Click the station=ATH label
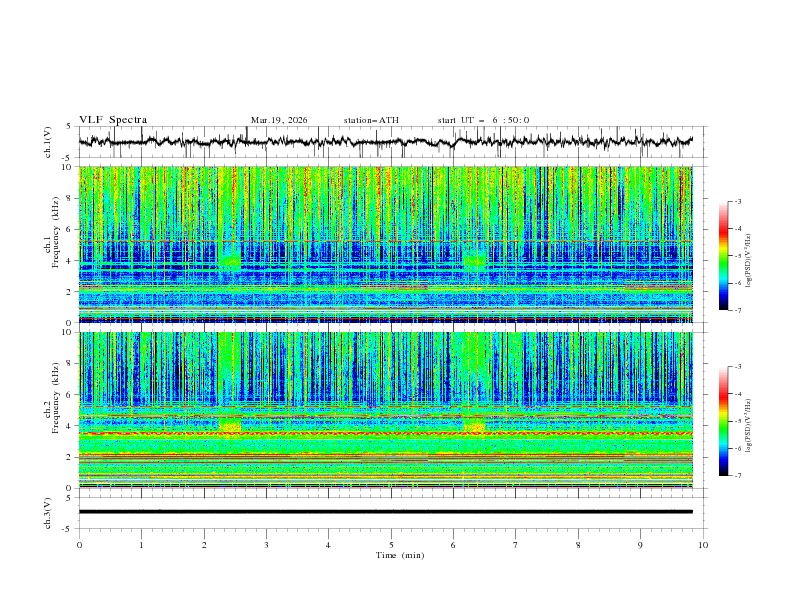The height and width of the screenshot is (612, 792). coord(371,120)
